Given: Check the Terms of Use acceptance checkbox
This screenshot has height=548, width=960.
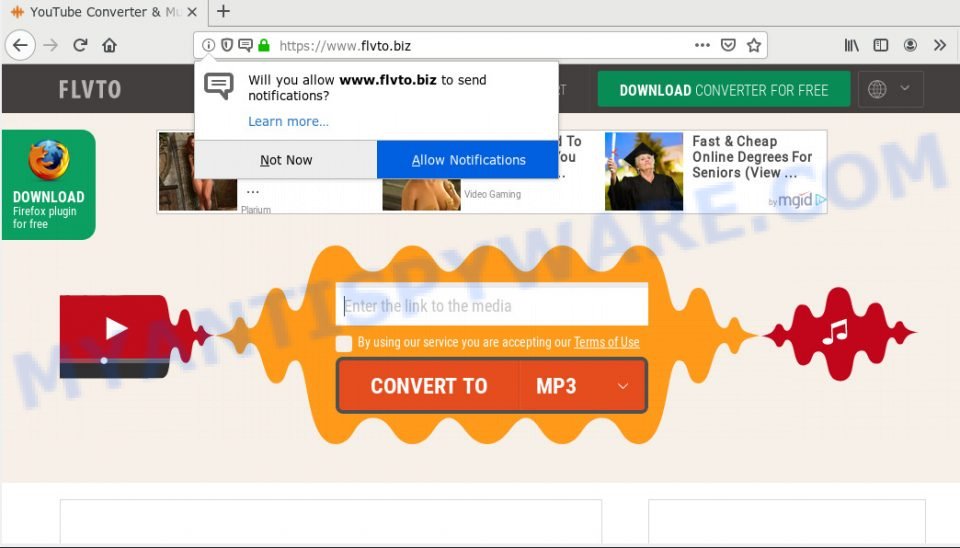Looking at the screenshot, I should point(344,343).
